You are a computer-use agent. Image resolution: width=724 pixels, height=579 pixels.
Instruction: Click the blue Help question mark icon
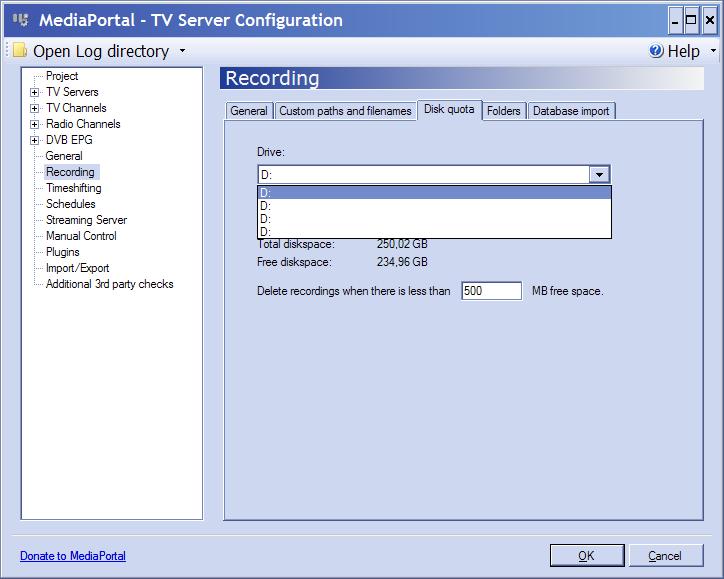(x=656, y=51)
